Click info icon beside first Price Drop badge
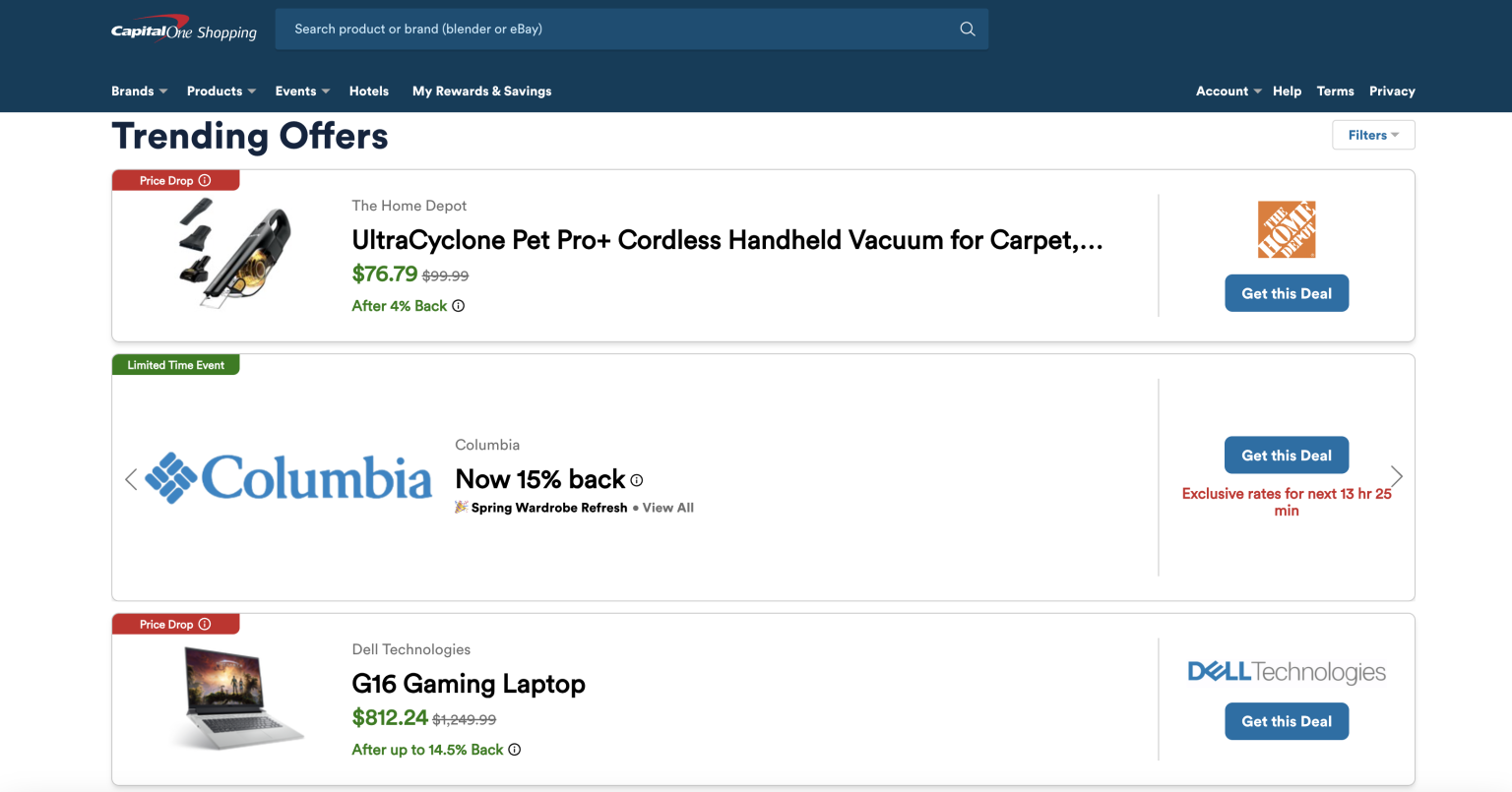The image size is (1512, 792). point(205,180)
